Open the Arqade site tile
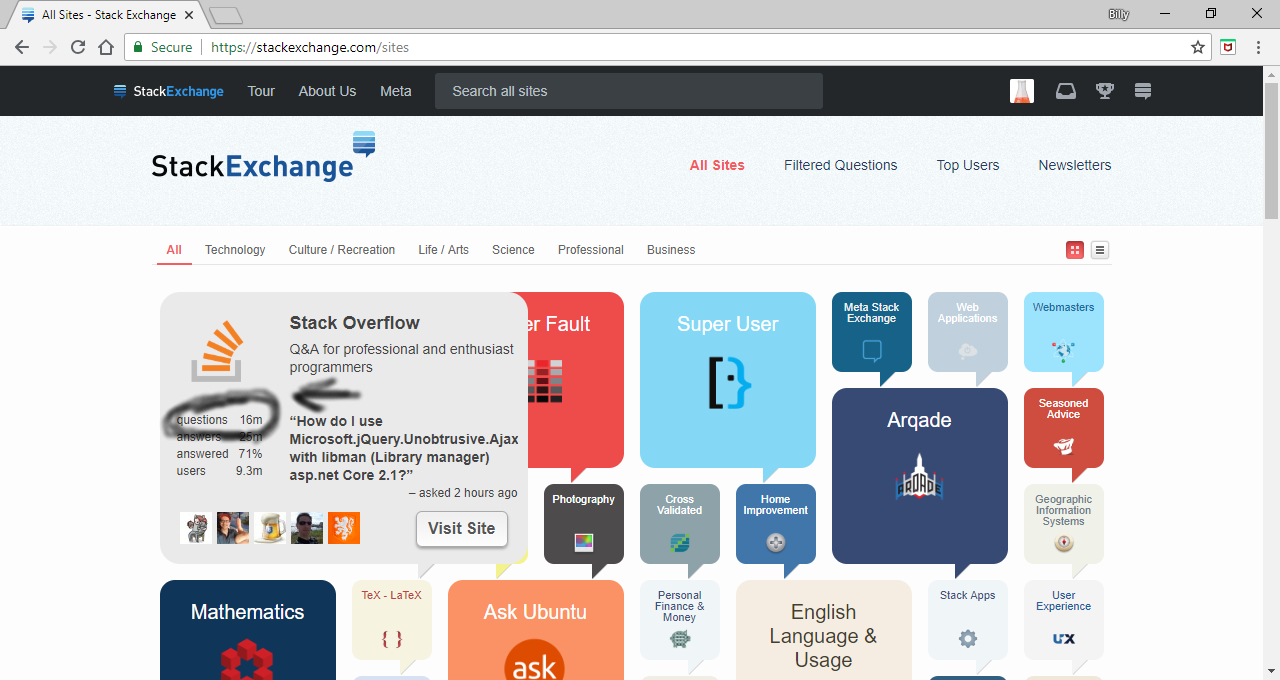This screenshot has width=1280, height=680. tap(919, 476)
